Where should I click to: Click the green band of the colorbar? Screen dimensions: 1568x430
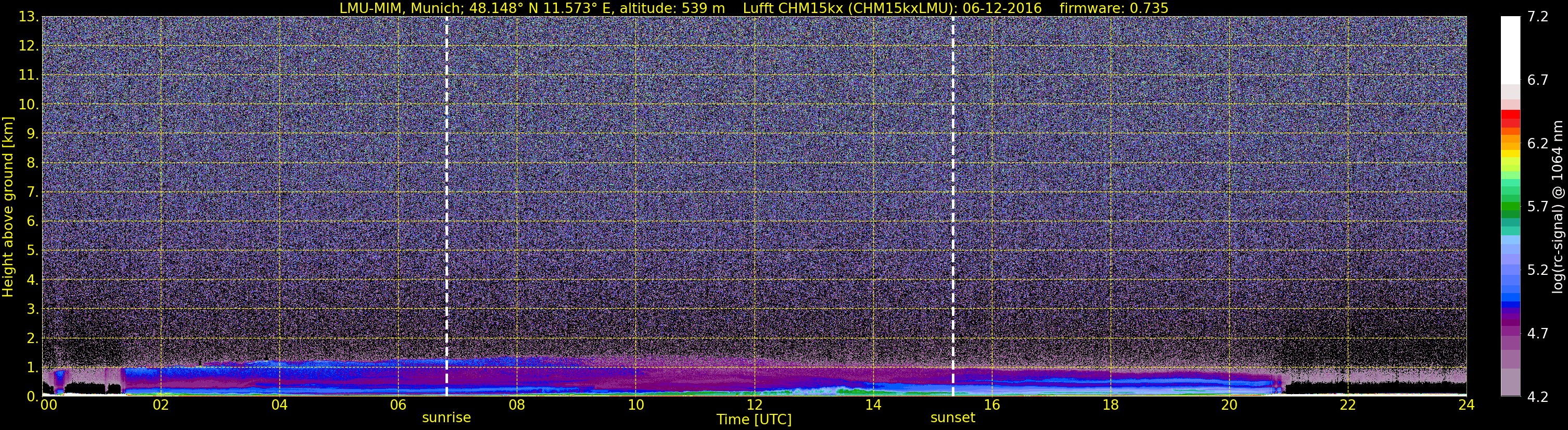[1510, 207]
